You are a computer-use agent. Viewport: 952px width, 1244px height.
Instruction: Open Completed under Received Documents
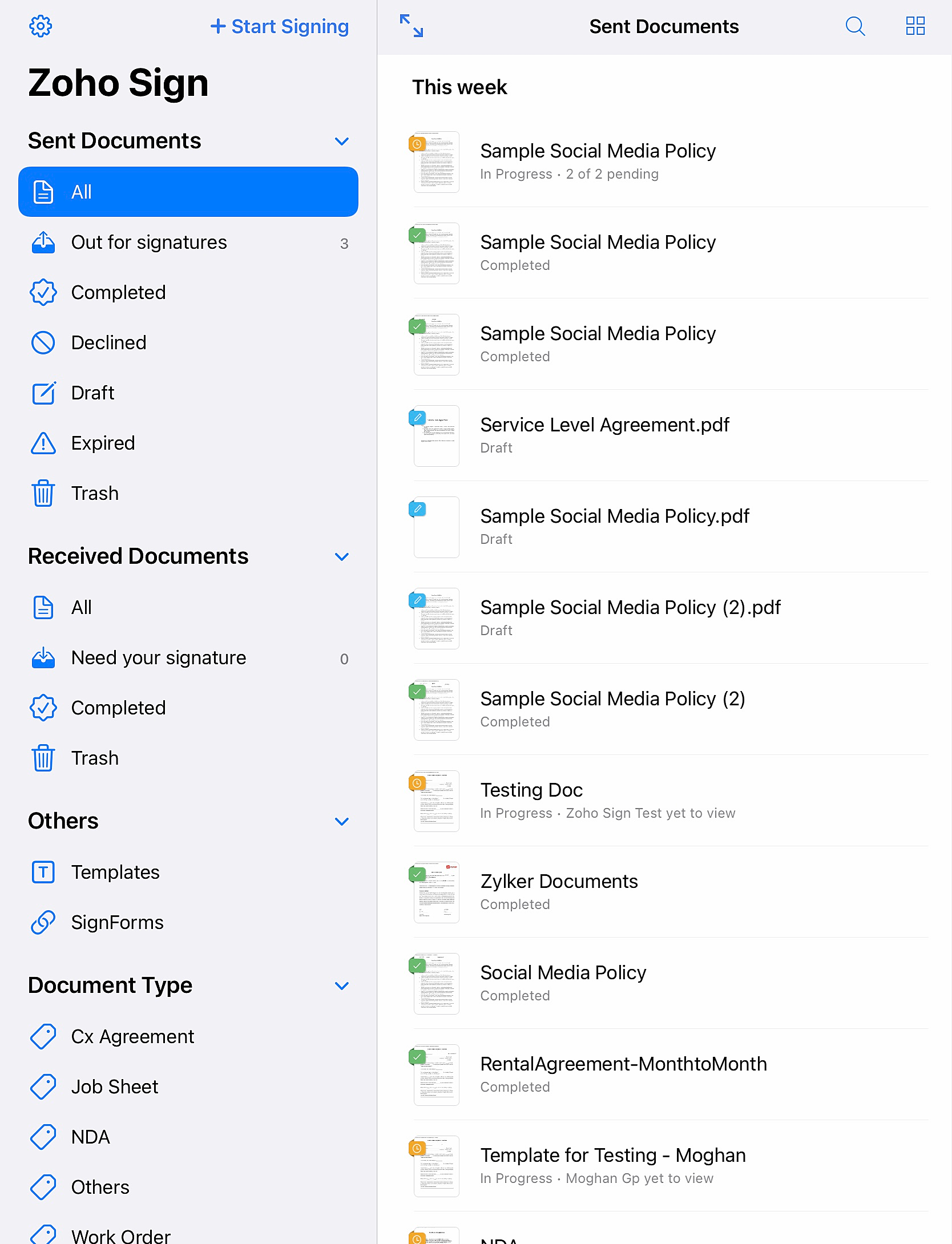pyautogui.click(x=188, y=708)
